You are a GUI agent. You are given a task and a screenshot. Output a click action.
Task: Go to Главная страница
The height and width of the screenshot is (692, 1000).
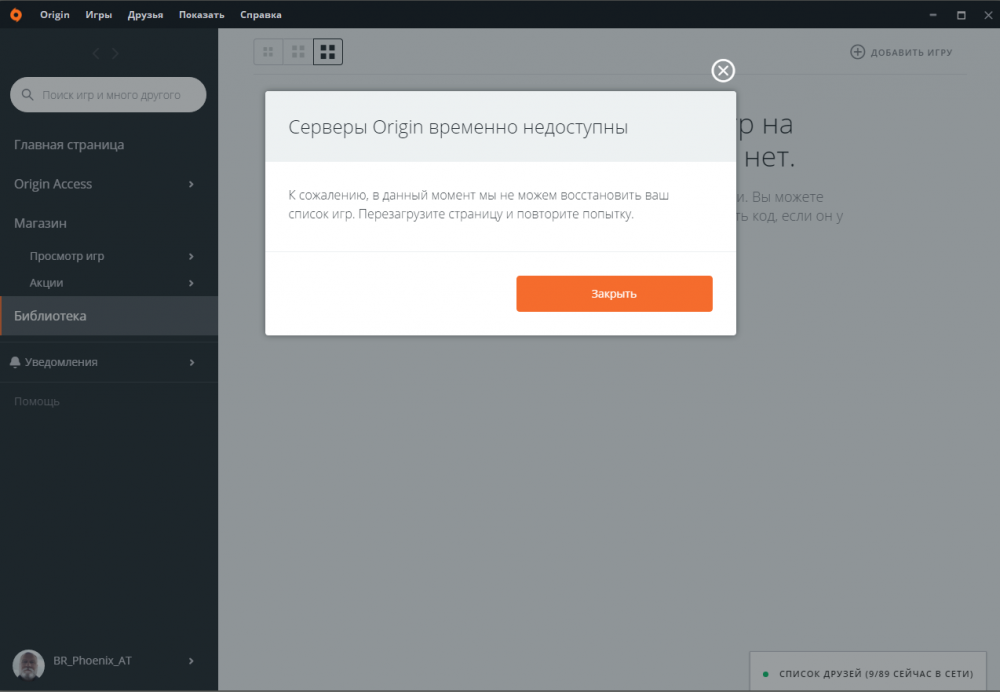click(69, 145)
